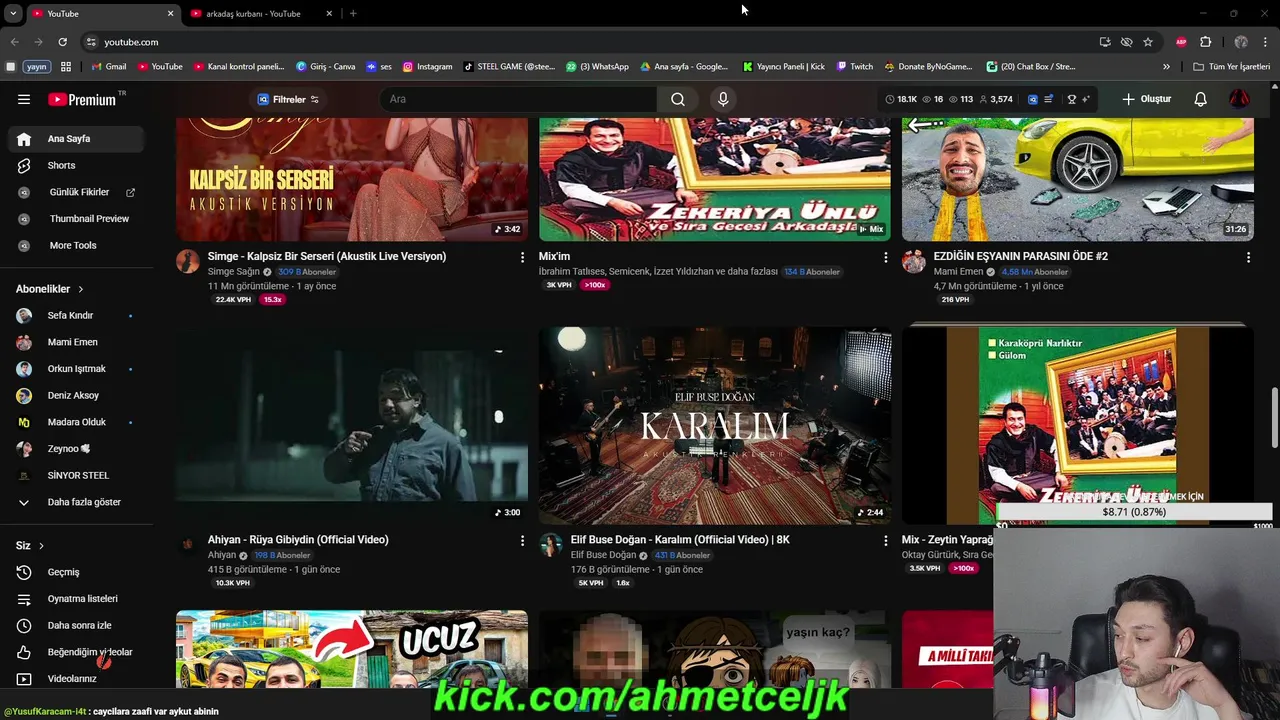Expand the Siz section chevron
Screen dimensions: 1280x720
coord(41,546)
